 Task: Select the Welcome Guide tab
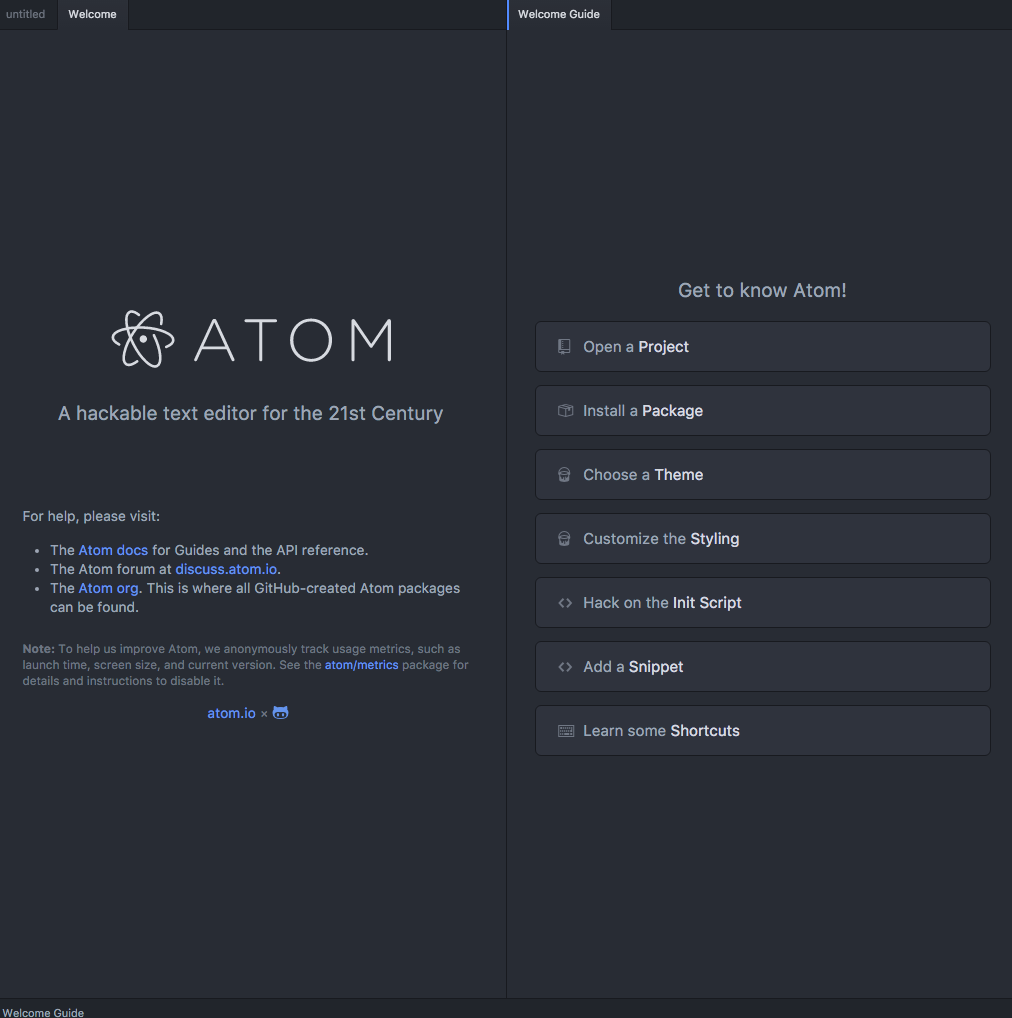(559, 14)
